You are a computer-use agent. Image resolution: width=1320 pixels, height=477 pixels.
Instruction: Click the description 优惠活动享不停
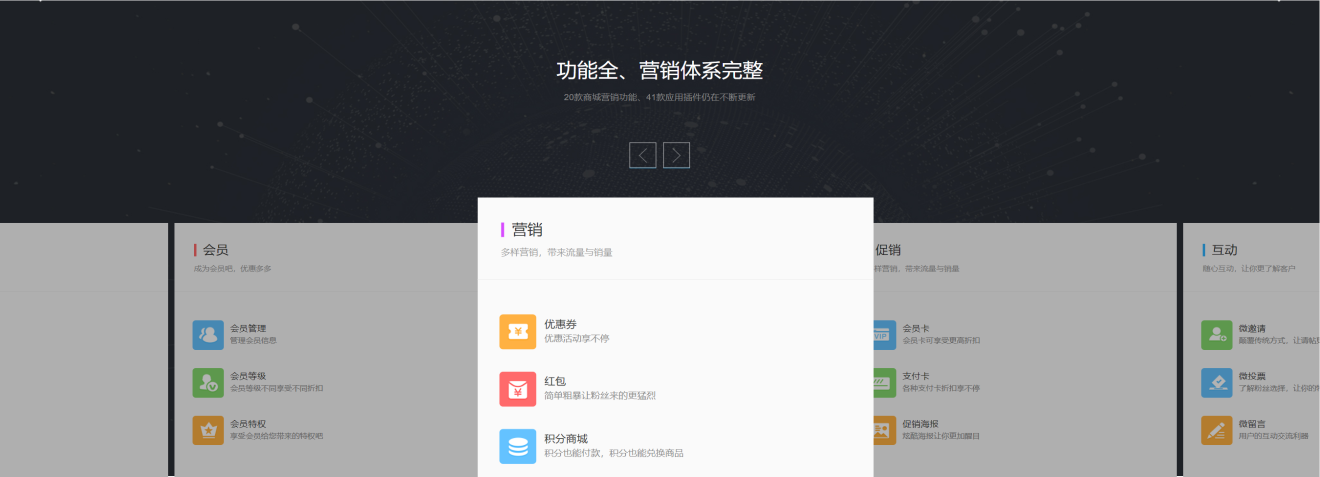(x=577, y=339)
